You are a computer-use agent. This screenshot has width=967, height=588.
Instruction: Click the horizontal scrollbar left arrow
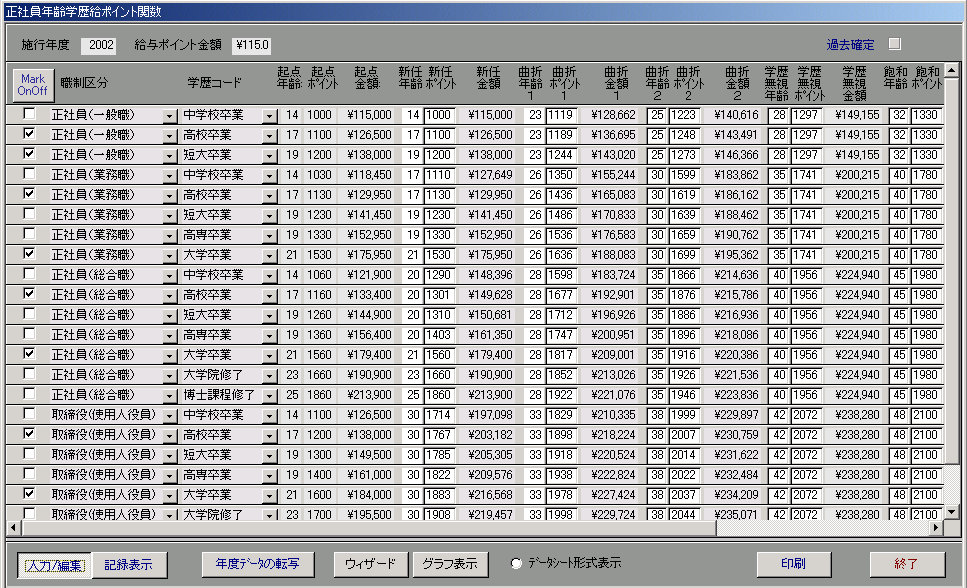[x=14, y=528]
